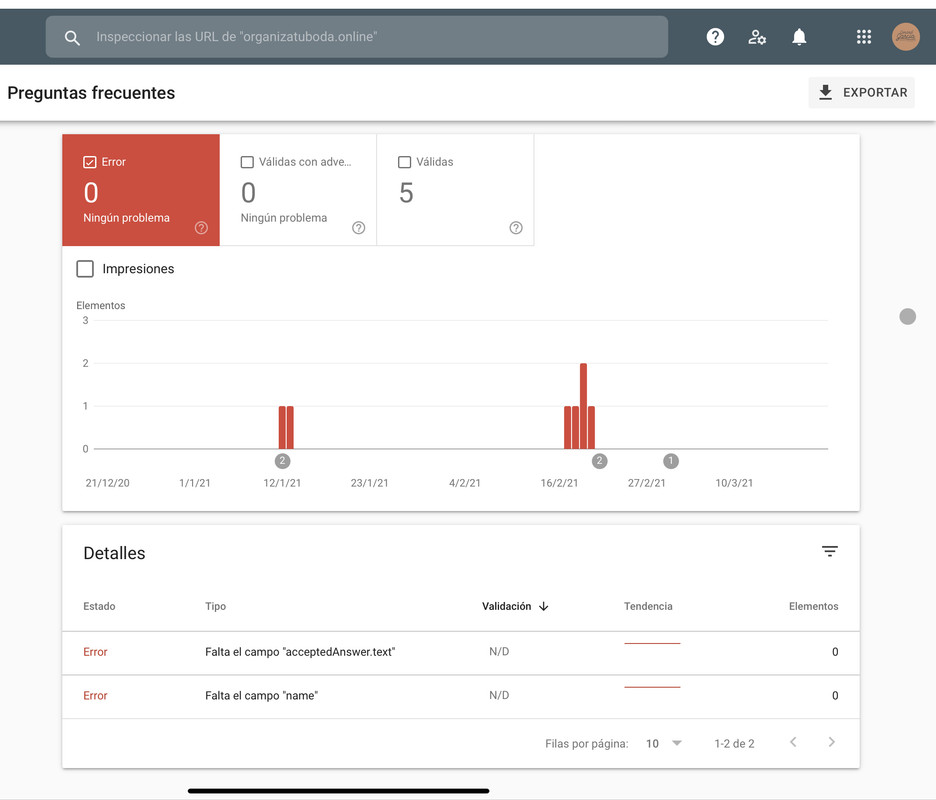This screenshot has height=800, width=936.
Task: Open the acceptedAnswer.text error row
Action: coord(461,653)
